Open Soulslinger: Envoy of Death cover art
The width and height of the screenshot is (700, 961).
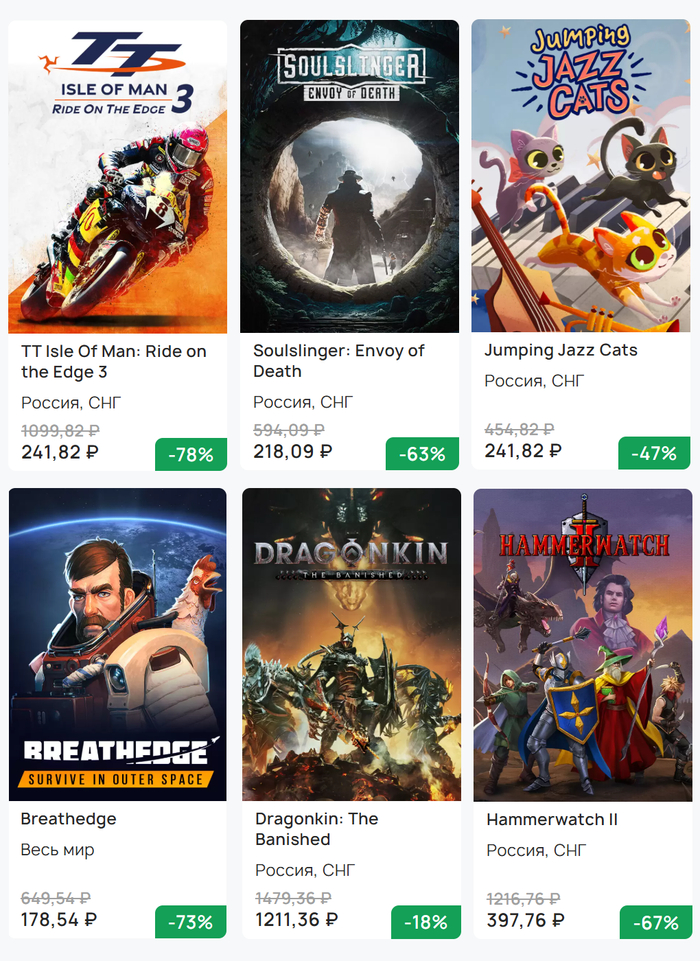pyautogui.click(x=349, y=176)
